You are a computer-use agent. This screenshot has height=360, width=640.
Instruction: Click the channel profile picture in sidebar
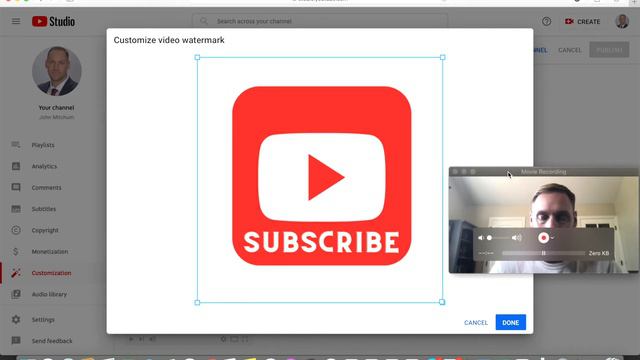(x=56, y=71)
